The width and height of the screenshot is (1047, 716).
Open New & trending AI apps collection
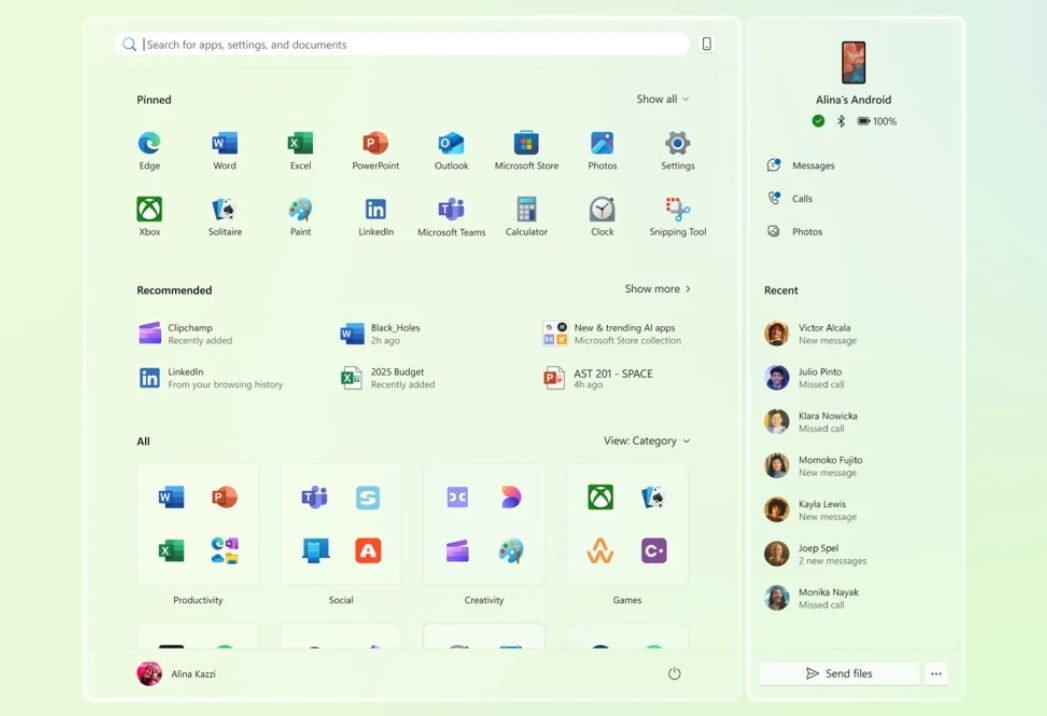pos(612,333)
